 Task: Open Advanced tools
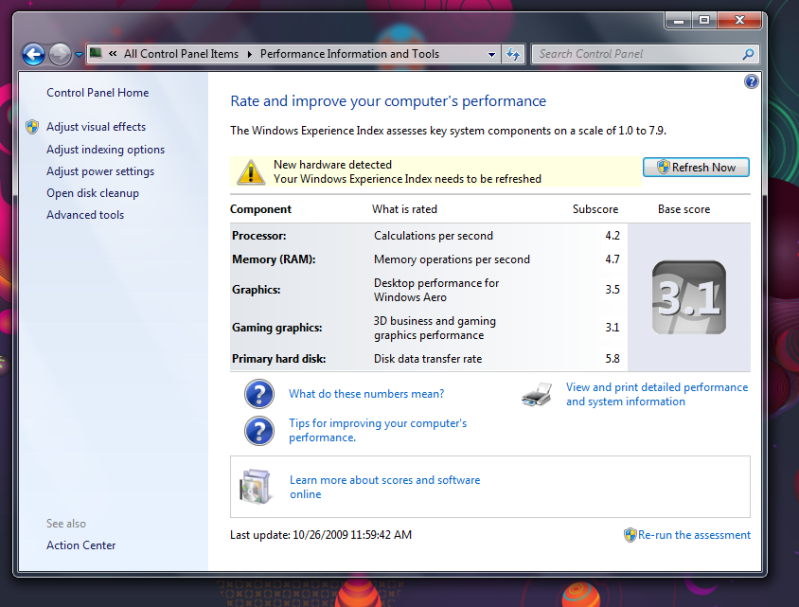pos(85,215)
